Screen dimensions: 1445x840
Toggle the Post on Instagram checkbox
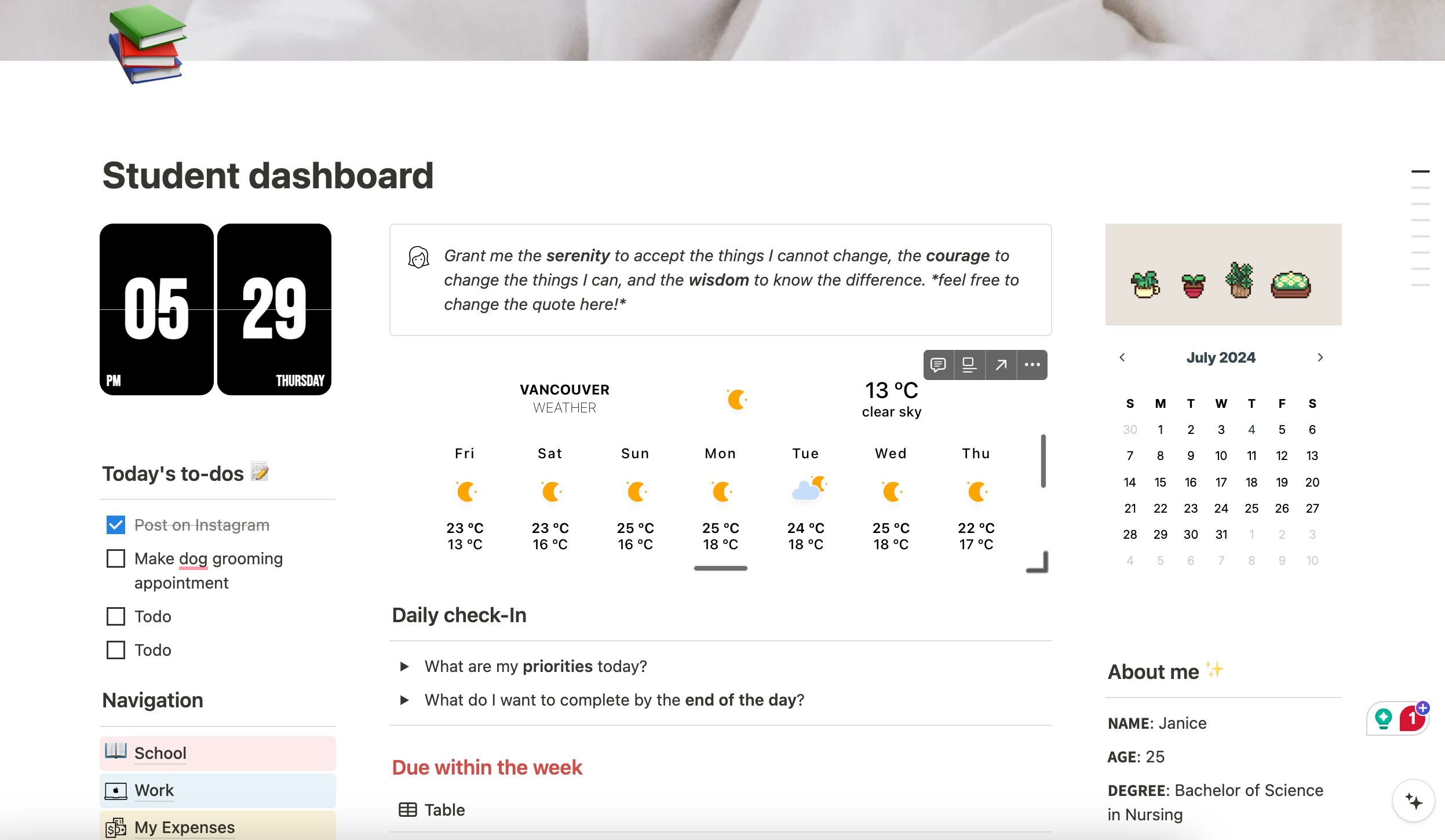click(x=116, y=524)
